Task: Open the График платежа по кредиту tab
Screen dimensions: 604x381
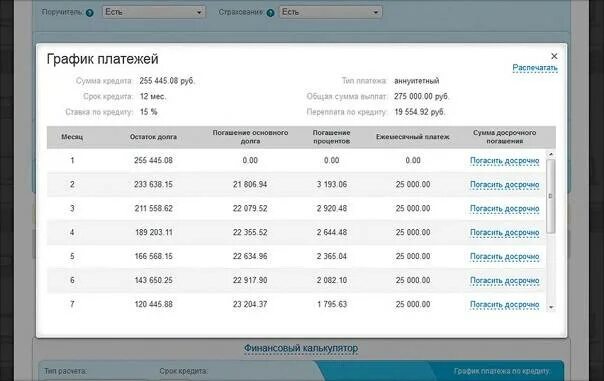Action: pos(502,371)
